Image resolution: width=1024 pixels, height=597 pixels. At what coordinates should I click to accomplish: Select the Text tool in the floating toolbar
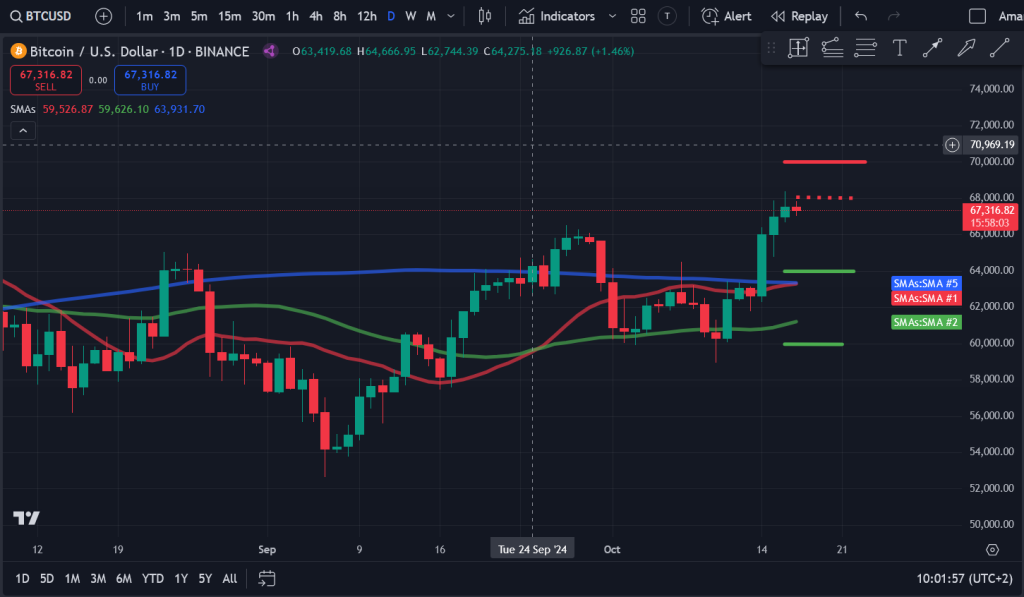pyautogui.click(x=899, y=47)
